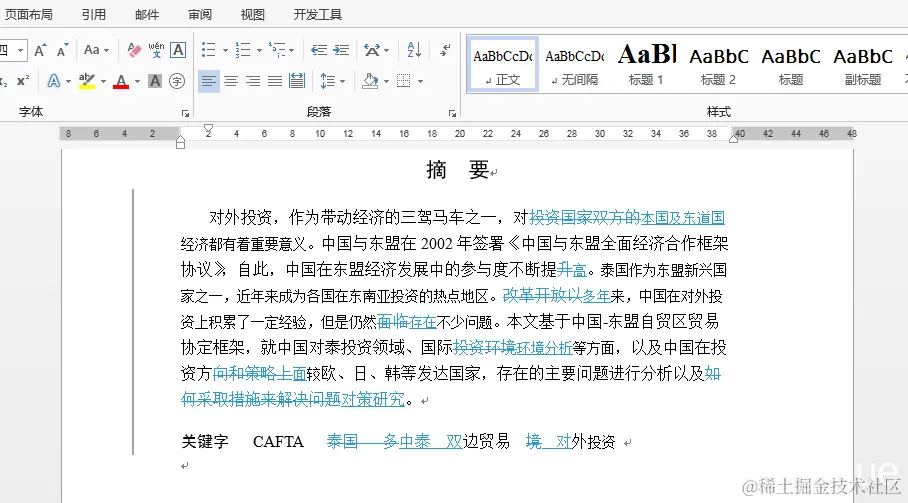This screenshot has height=503, width=908.
Task: Toggle align right
Action: click(x=253, y=81)
